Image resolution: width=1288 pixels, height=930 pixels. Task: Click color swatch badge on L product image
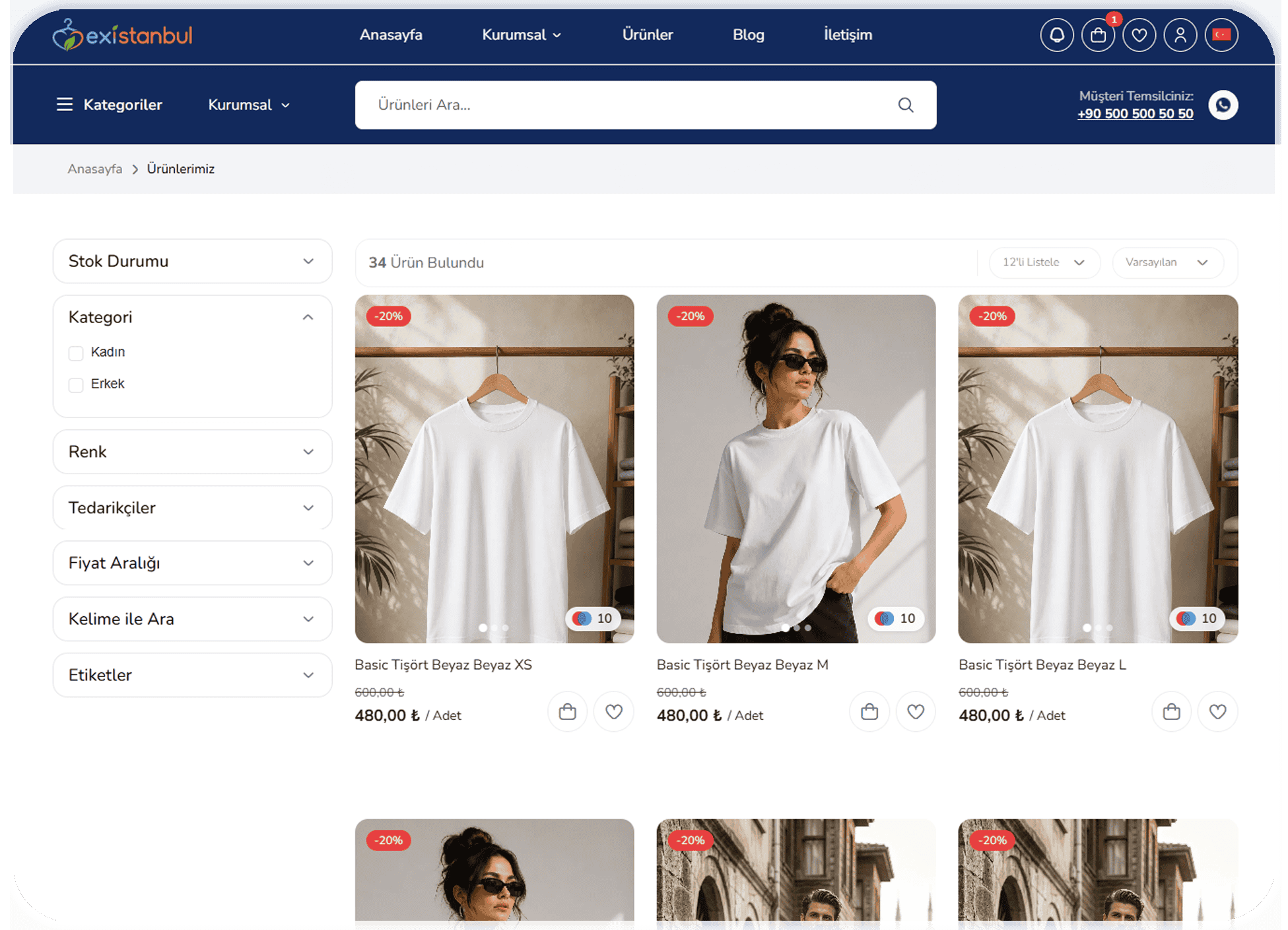click(1197, 619)
